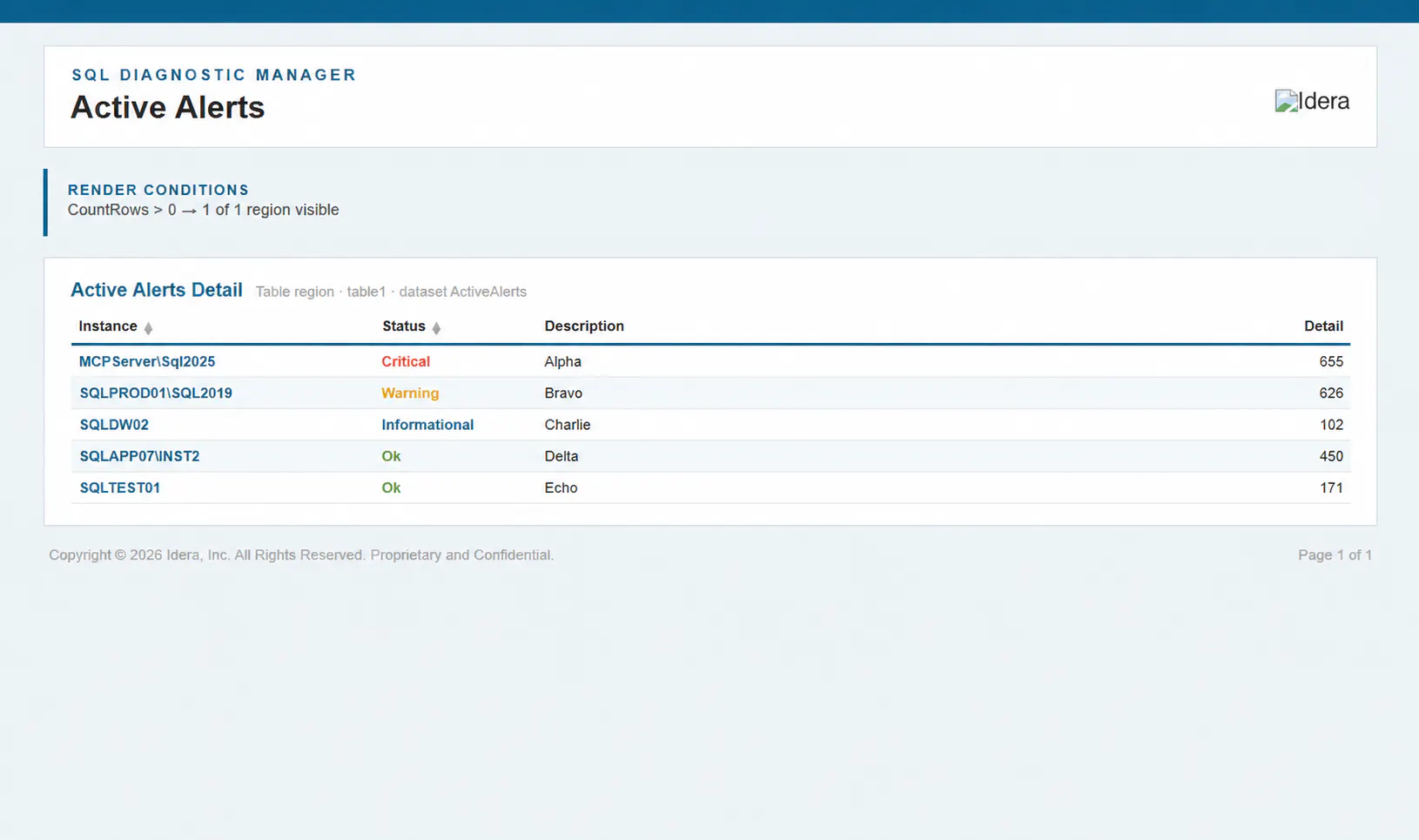This screenshot has width=1419, height=840.
Task: Click the CountRows render condition text
Action: pos(203,210)
